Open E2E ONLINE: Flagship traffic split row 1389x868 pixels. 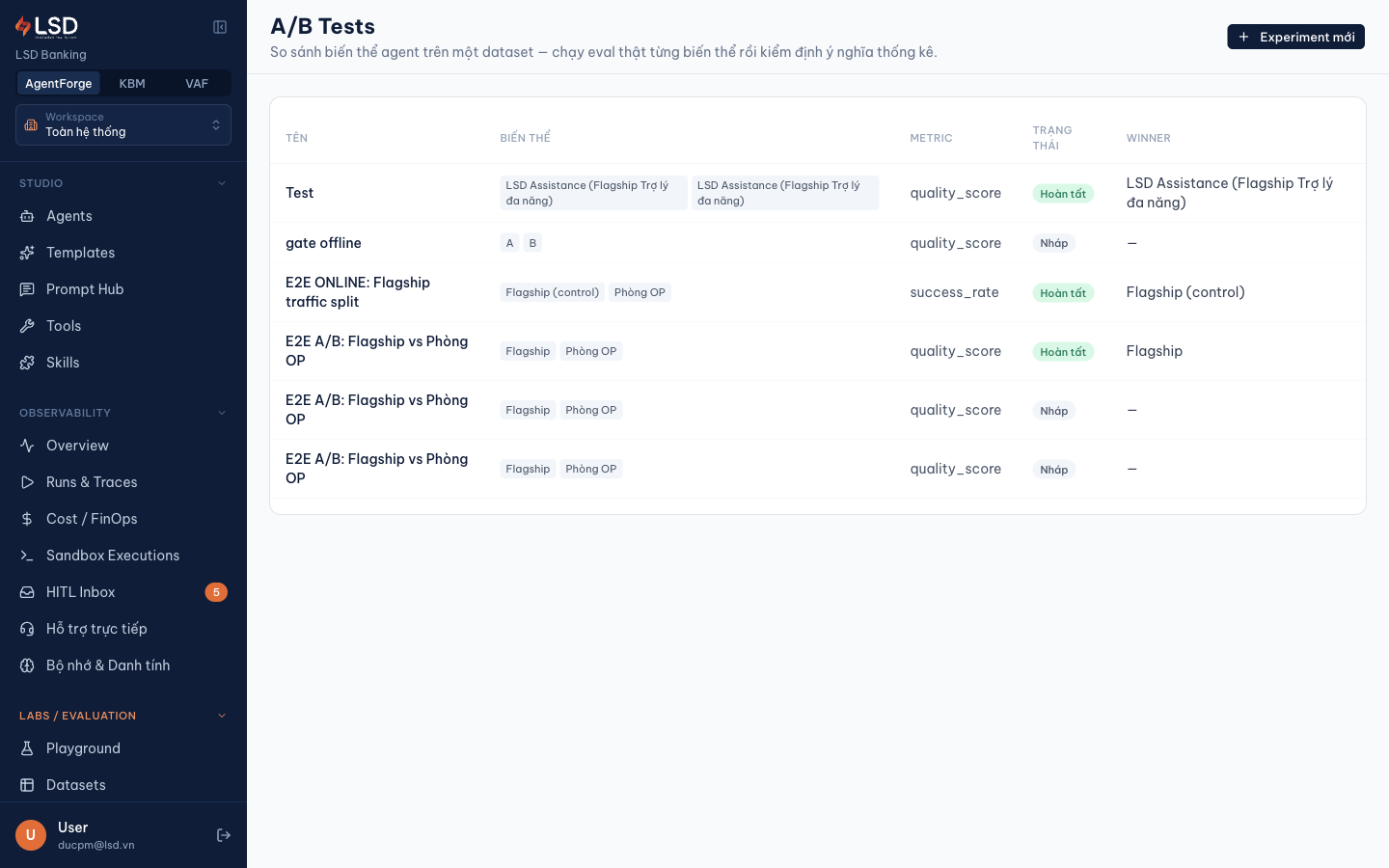click(x=818, y=292)
